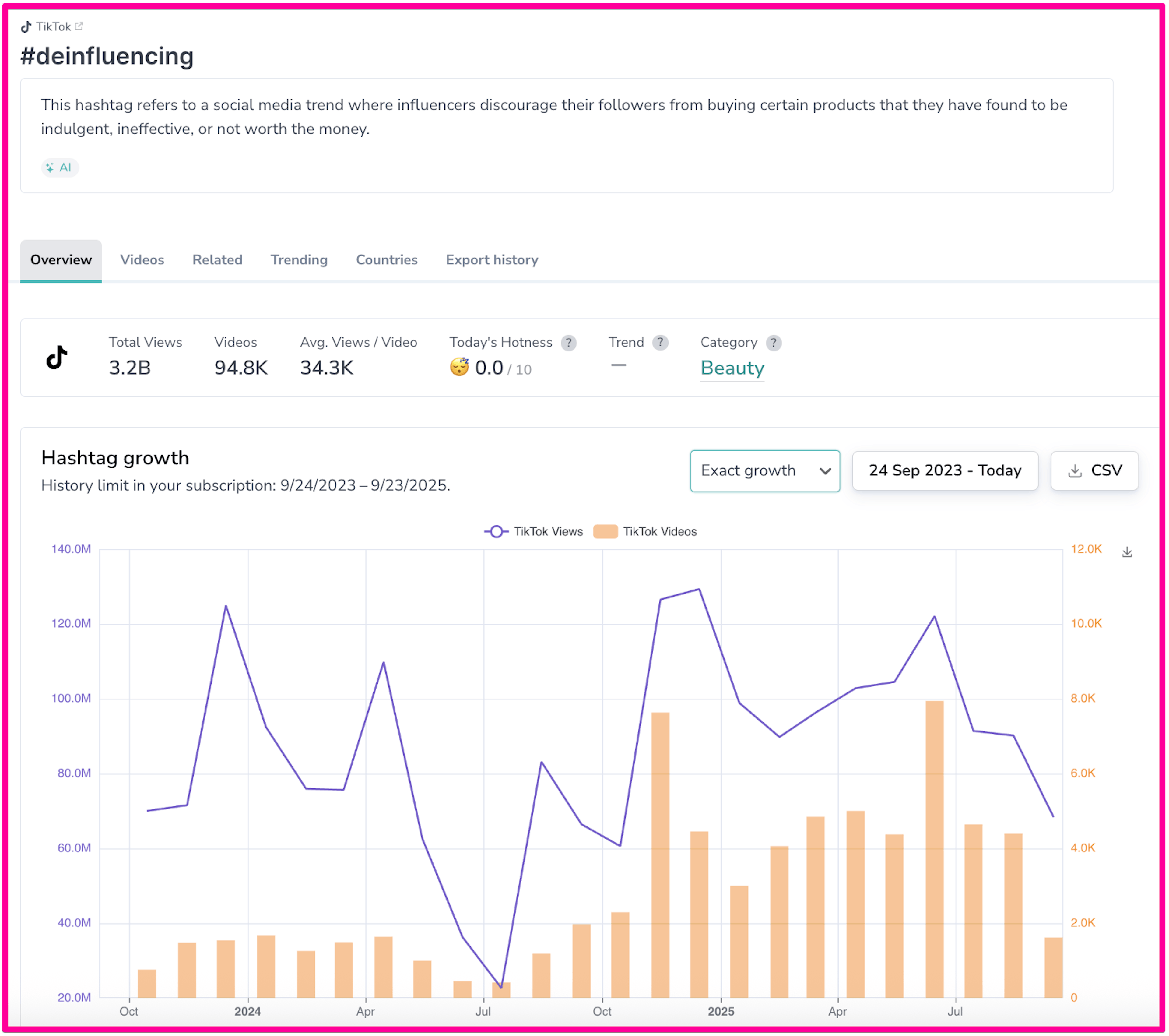Click the Category help question icon

[x=773, y=343]
